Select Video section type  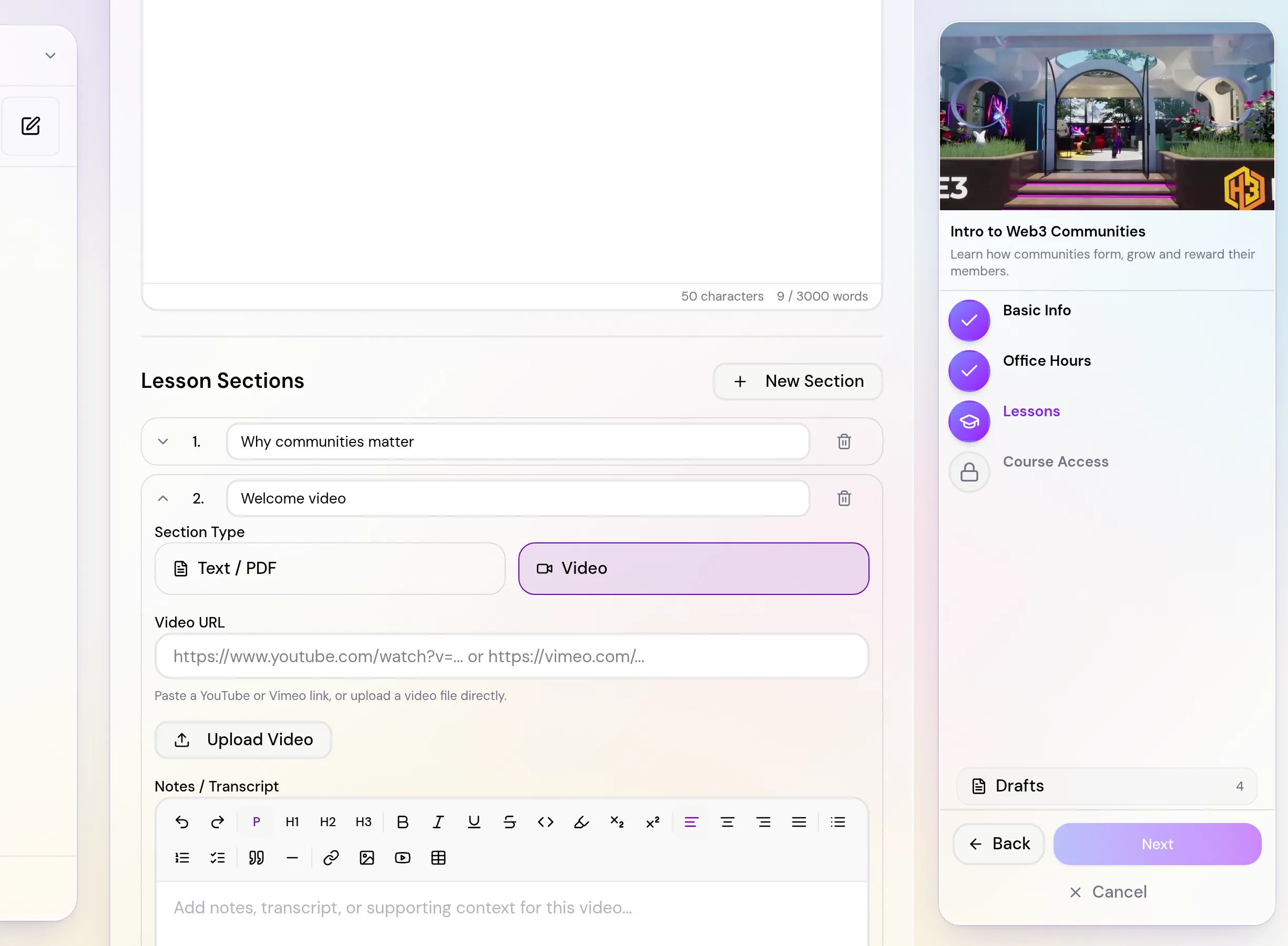[693, 568]
